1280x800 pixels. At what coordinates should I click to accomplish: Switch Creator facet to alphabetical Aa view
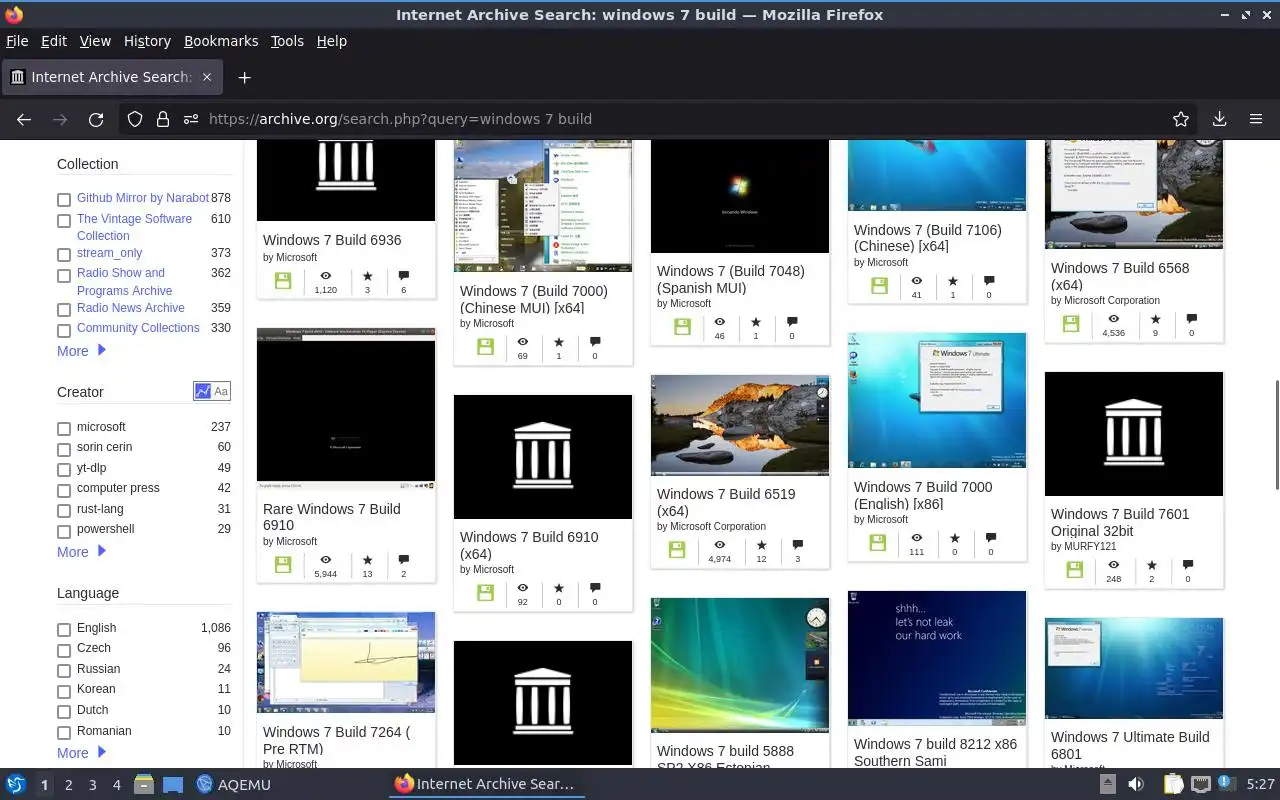(x=221, y=391)
